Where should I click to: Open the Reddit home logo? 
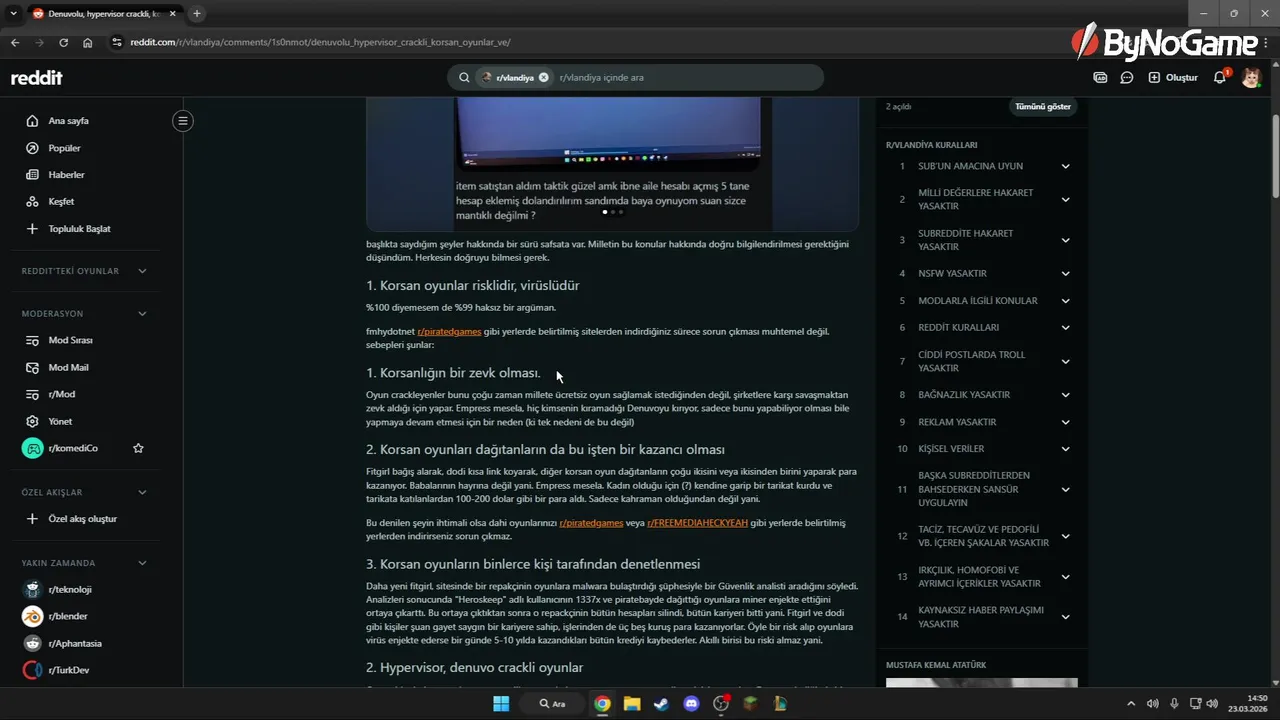click(37, 78)
